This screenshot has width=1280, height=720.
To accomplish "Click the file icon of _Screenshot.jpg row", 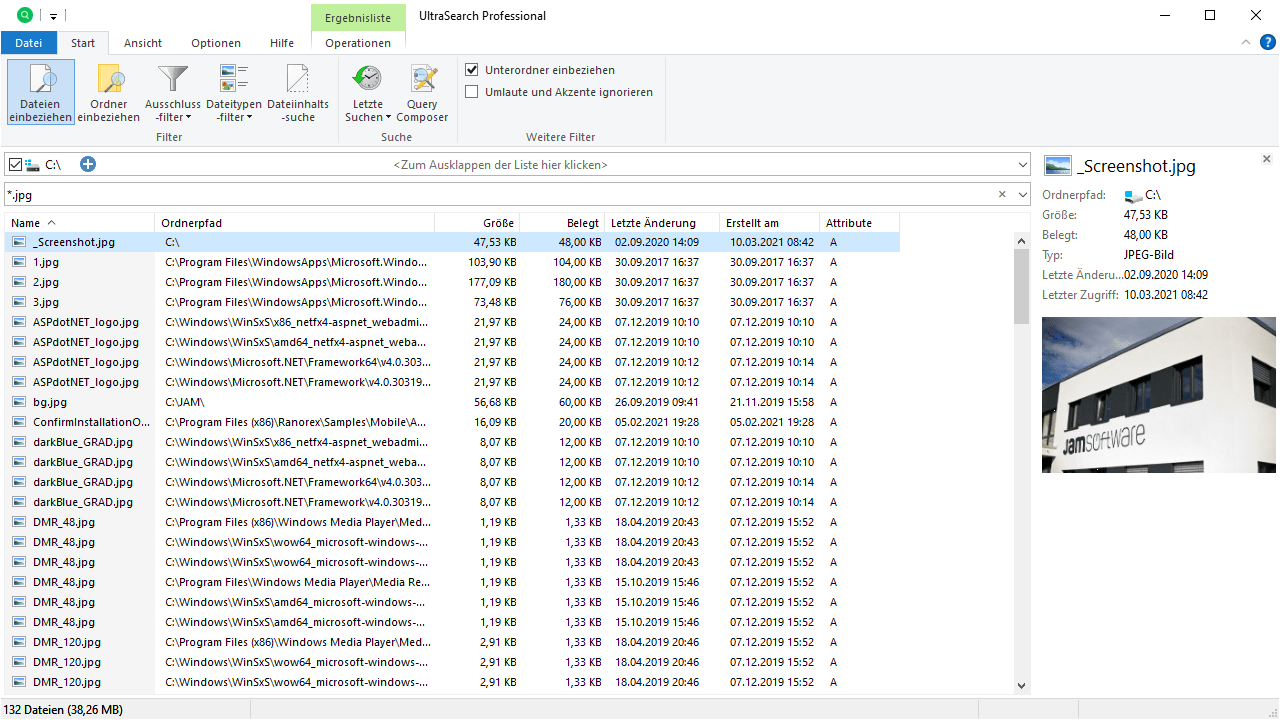I will pos(19,242).
